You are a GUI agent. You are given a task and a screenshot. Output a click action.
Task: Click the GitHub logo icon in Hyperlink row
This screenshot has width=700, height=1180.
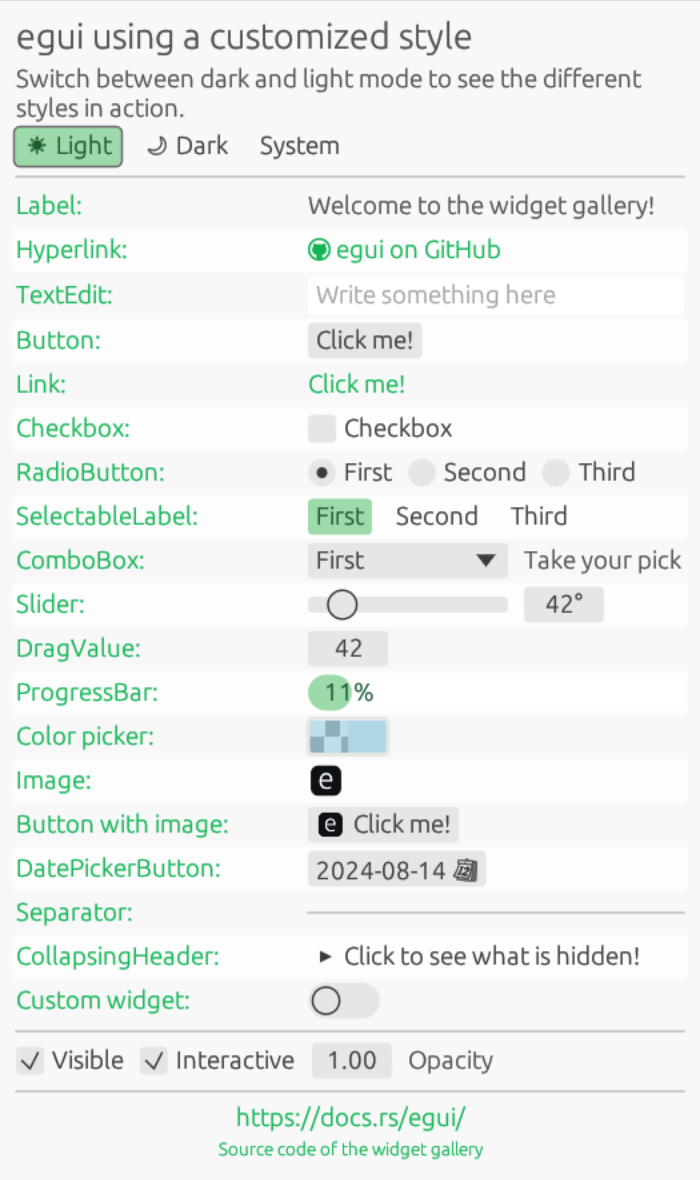coord(319,250)
